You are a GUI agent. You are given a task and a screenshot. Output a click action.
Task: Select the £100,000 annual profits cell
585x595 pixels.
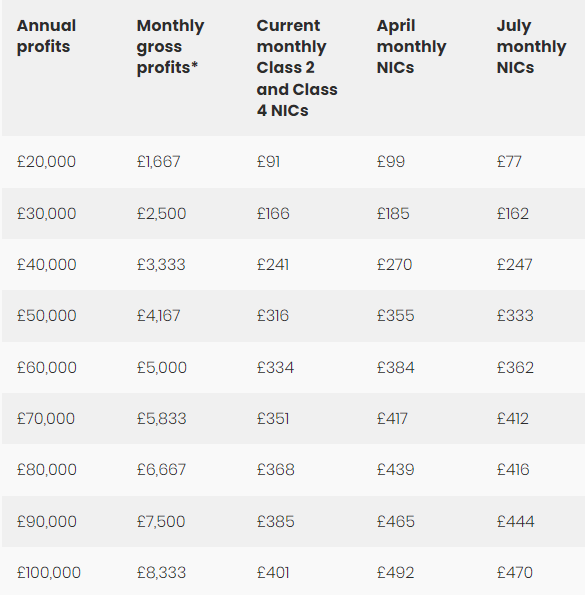click(x=49, y=573)
